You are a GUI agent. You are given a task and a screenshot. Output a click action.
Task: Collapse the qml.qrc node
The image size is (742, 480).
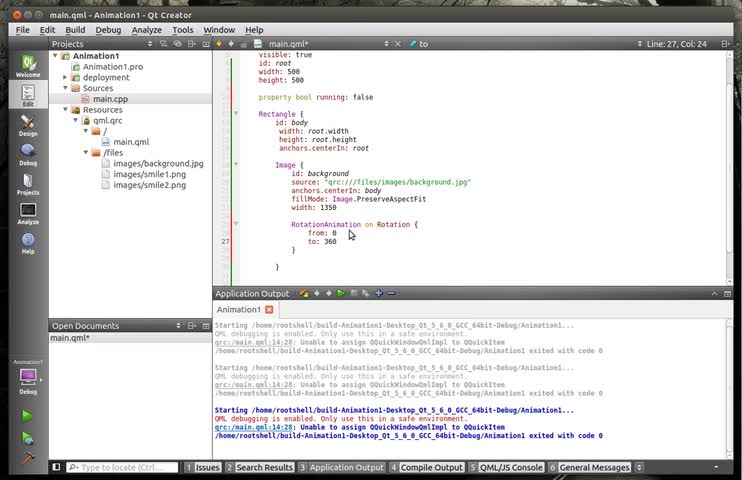[x=76, y=120]
